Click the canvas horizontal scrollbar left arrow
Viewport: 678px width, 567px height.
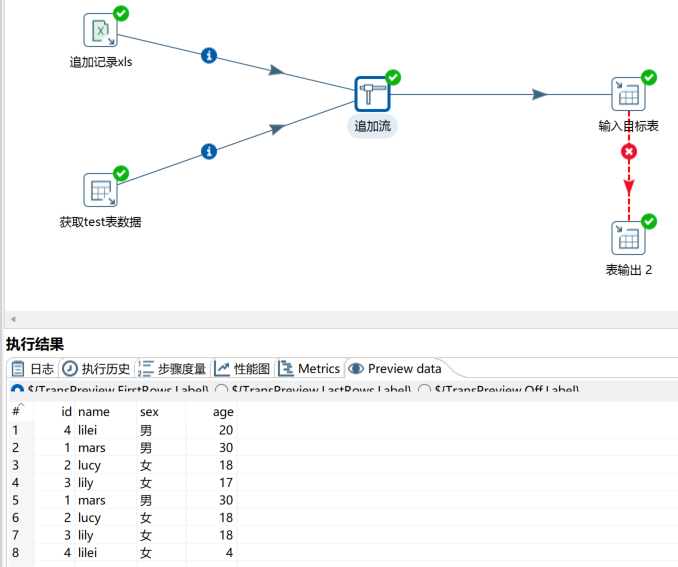click(x=12, y=318)
